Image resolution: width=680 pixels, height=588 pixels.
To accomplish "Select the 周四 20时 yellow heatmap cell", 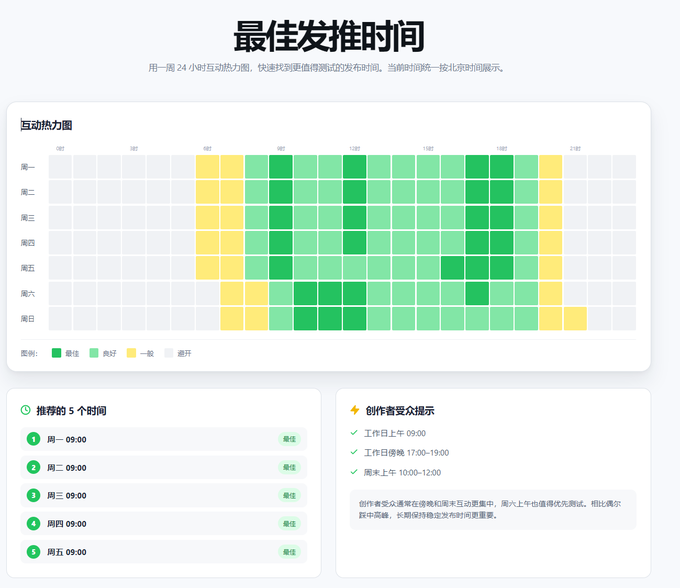I will point(551,243).
